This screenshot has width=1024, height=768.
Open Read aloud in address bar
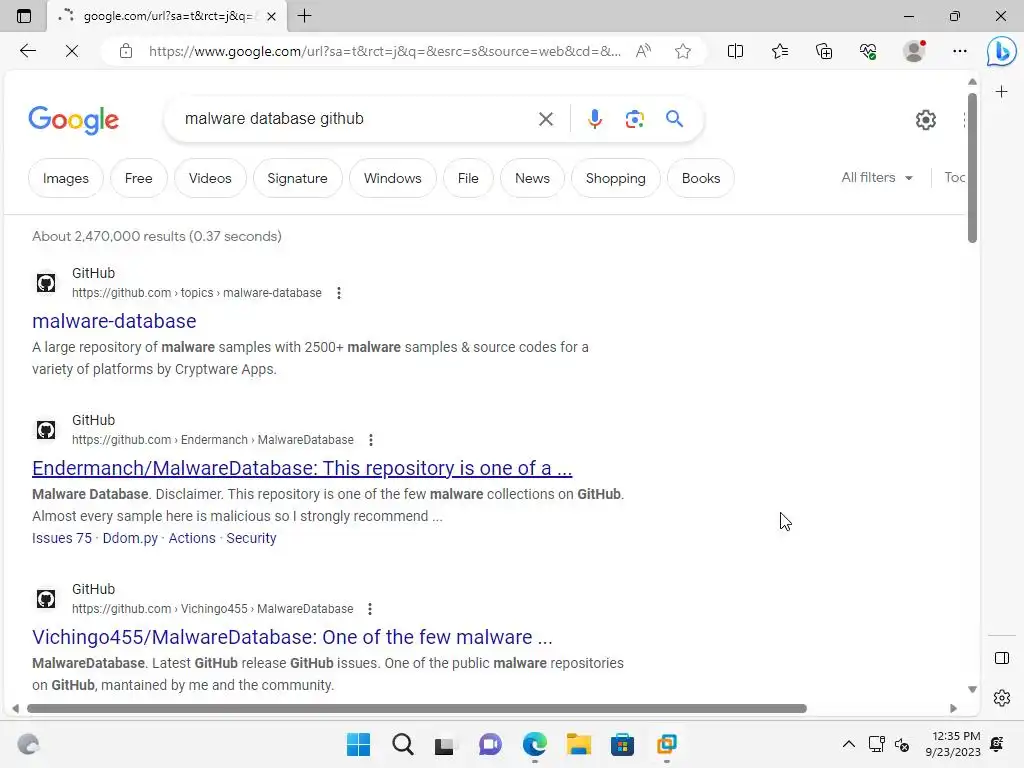643,51
